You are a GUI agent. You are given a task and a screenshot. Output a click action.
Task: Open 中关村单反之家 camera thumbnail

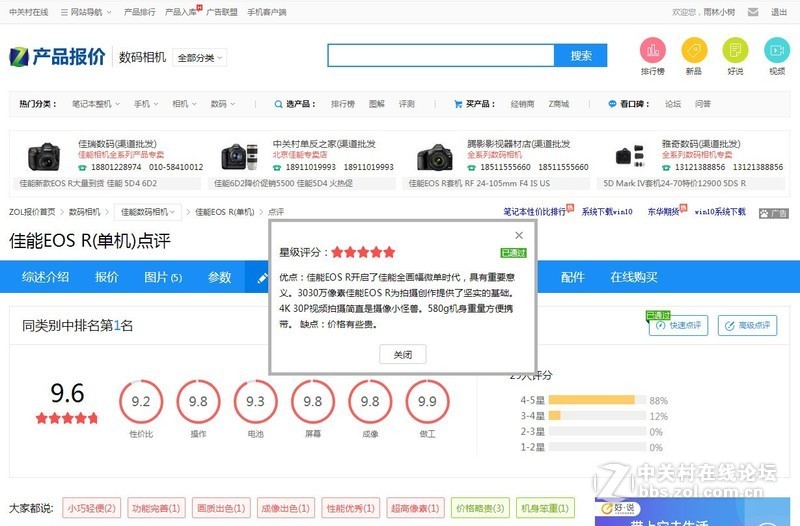(239, 156)
